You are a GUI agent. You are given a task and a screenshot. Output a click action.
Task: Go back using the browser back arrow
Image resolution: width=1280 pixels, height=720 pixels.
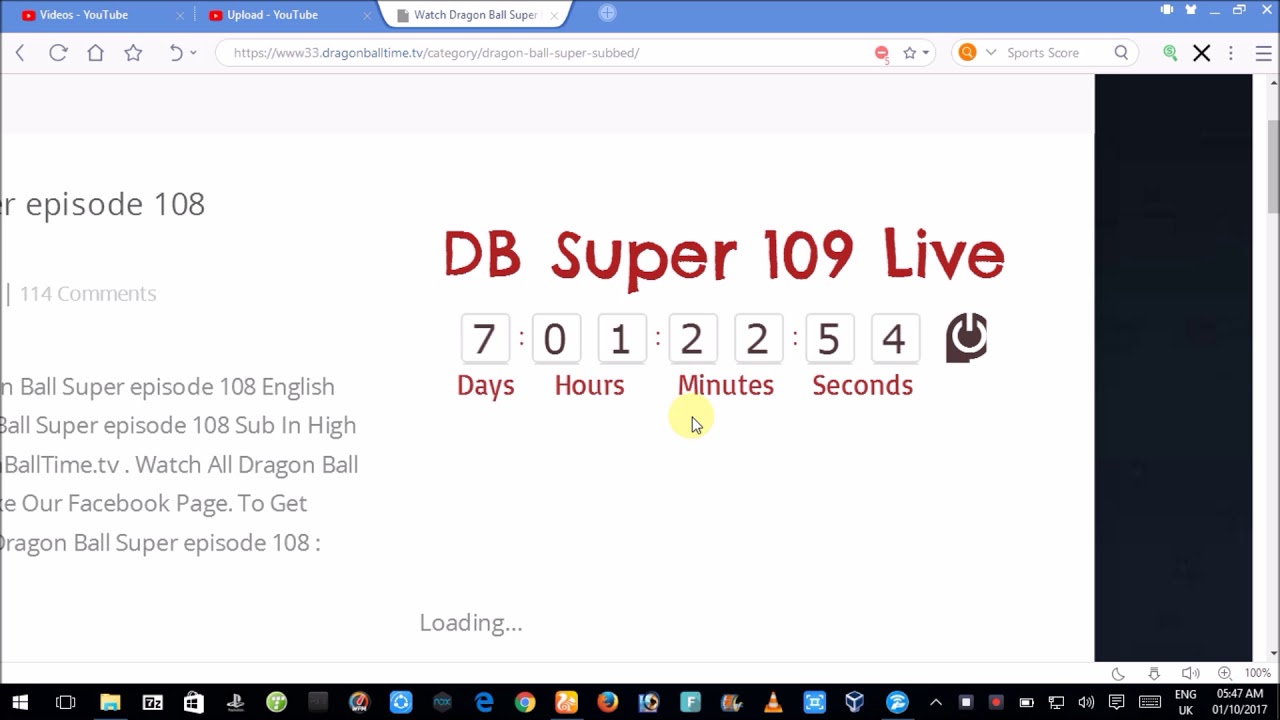[19, 53]
